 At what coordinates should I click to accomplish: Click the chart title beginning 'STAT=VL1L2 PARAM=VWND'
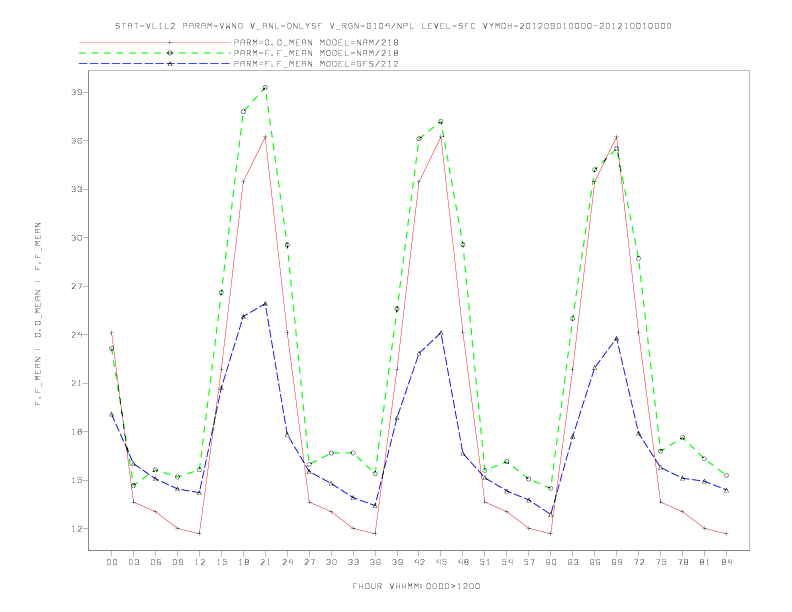(393, 26)
